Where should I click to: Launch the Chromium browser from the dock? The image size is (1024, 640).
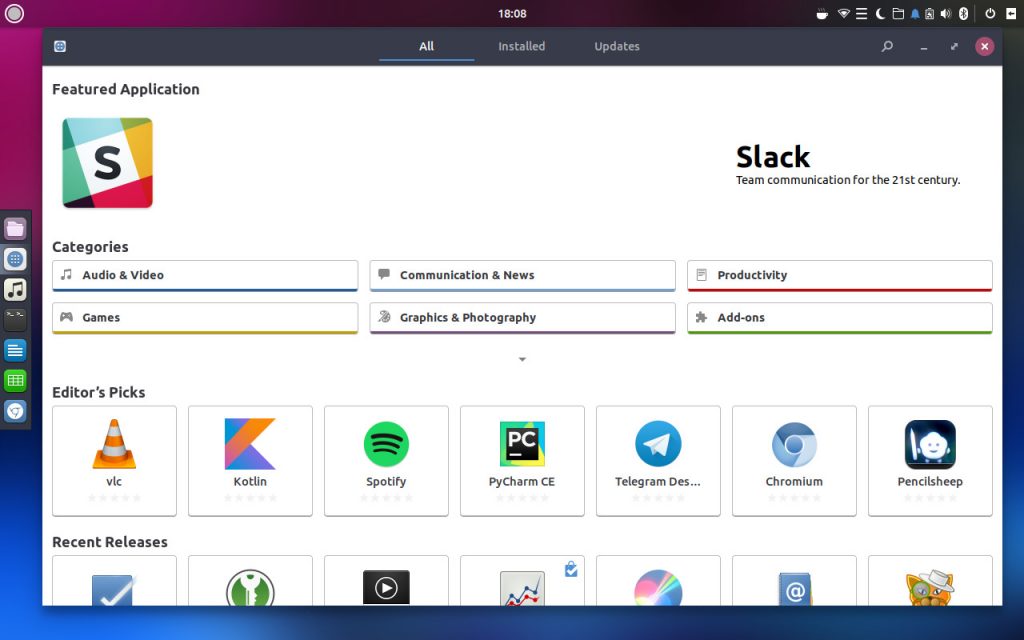click(x=15, y=411)
